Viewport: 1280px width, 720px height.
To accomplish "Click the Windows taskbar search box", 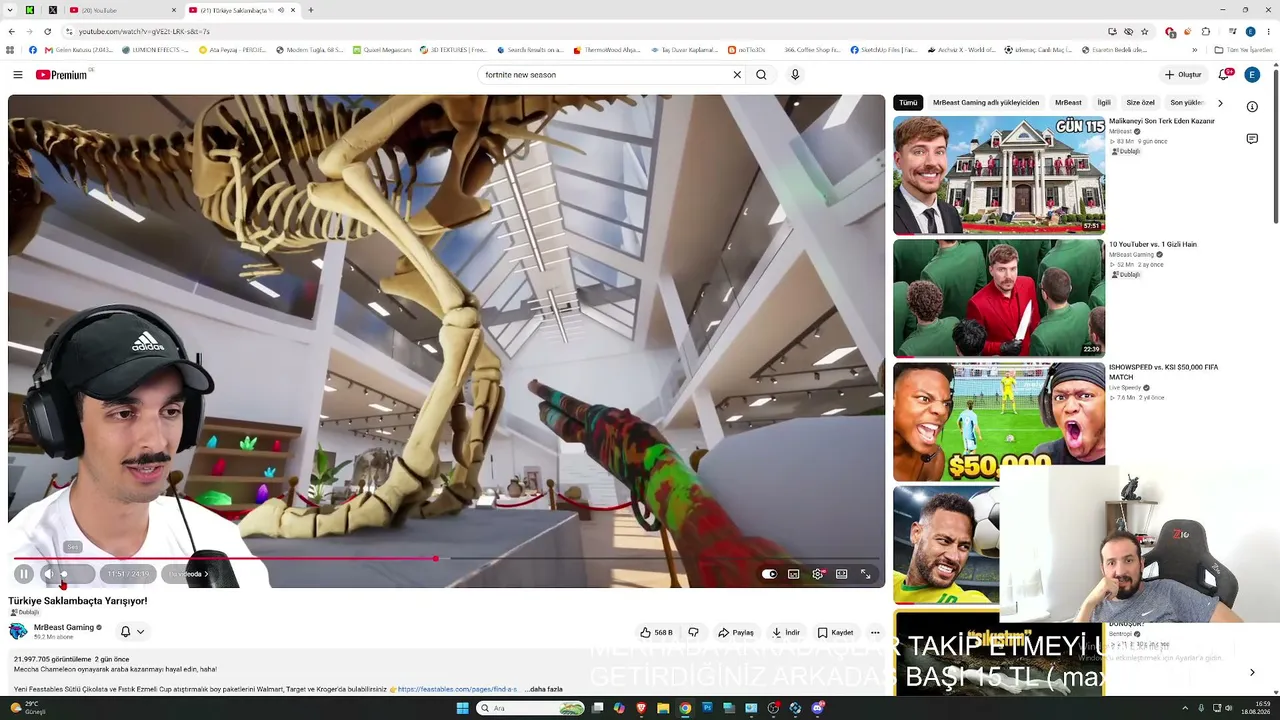I will [531, 708].
